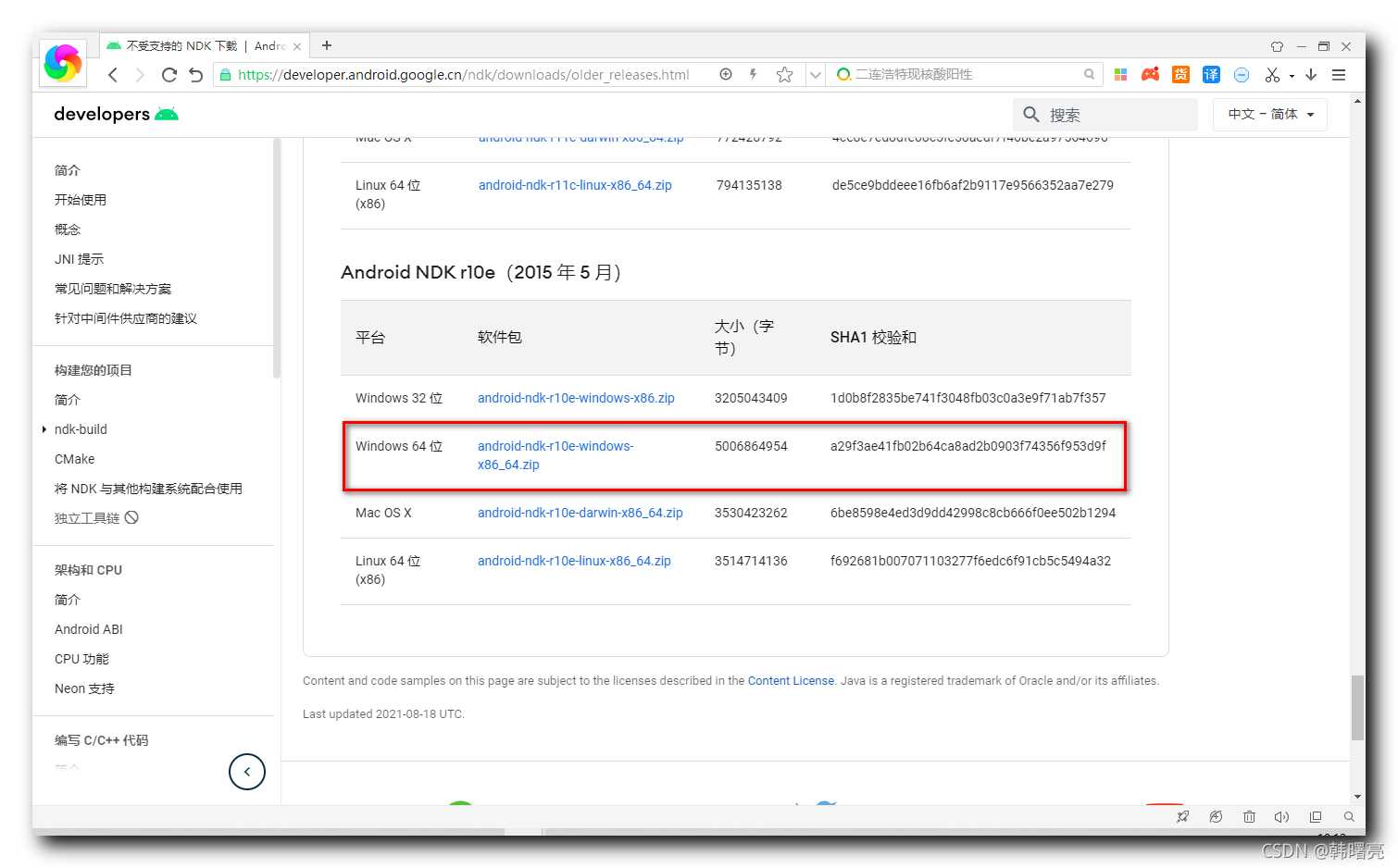Screen dimensions: 1398x868
Task: Open 针对中间件供应商的建议 sidebar entry
Action: coord(126,318)
